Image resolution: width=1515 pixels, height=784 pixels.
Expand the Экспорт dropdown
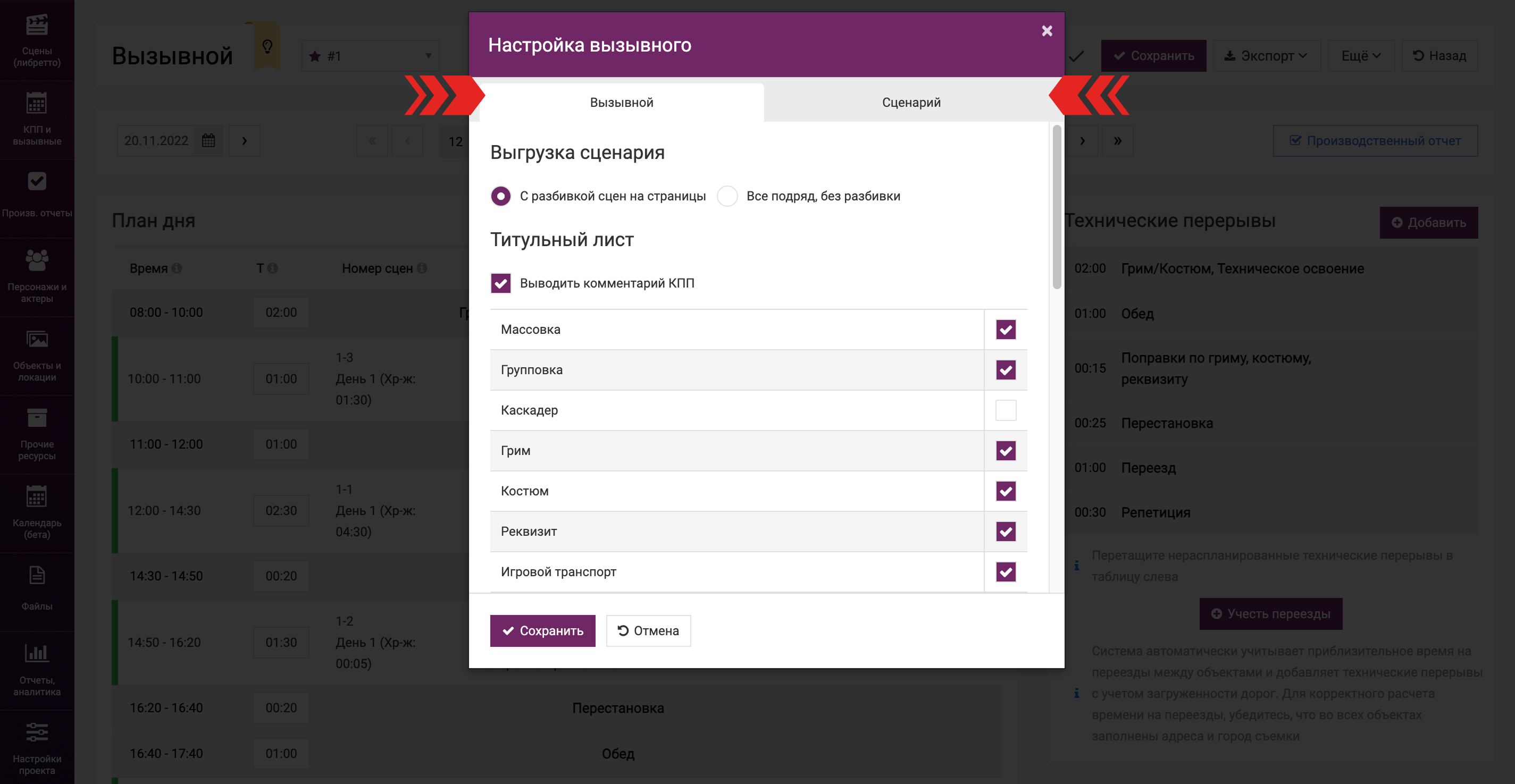point(1267,56)
